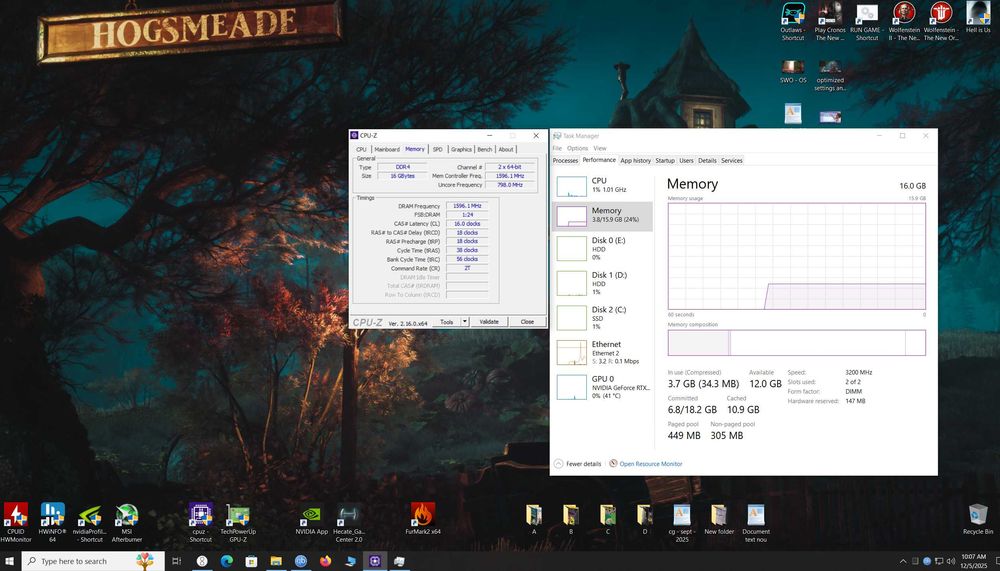The image size is (1000, 571).
Task: Open the Options menu in Task Manager
Action: [x=577, y=149]
